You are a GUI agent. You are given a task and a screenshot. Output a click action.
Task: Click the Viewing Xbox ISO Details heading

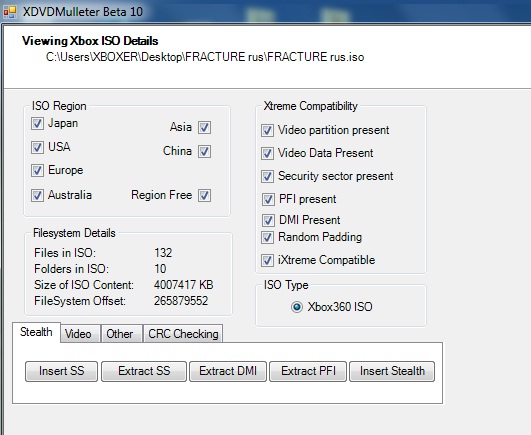coord(90,41)
